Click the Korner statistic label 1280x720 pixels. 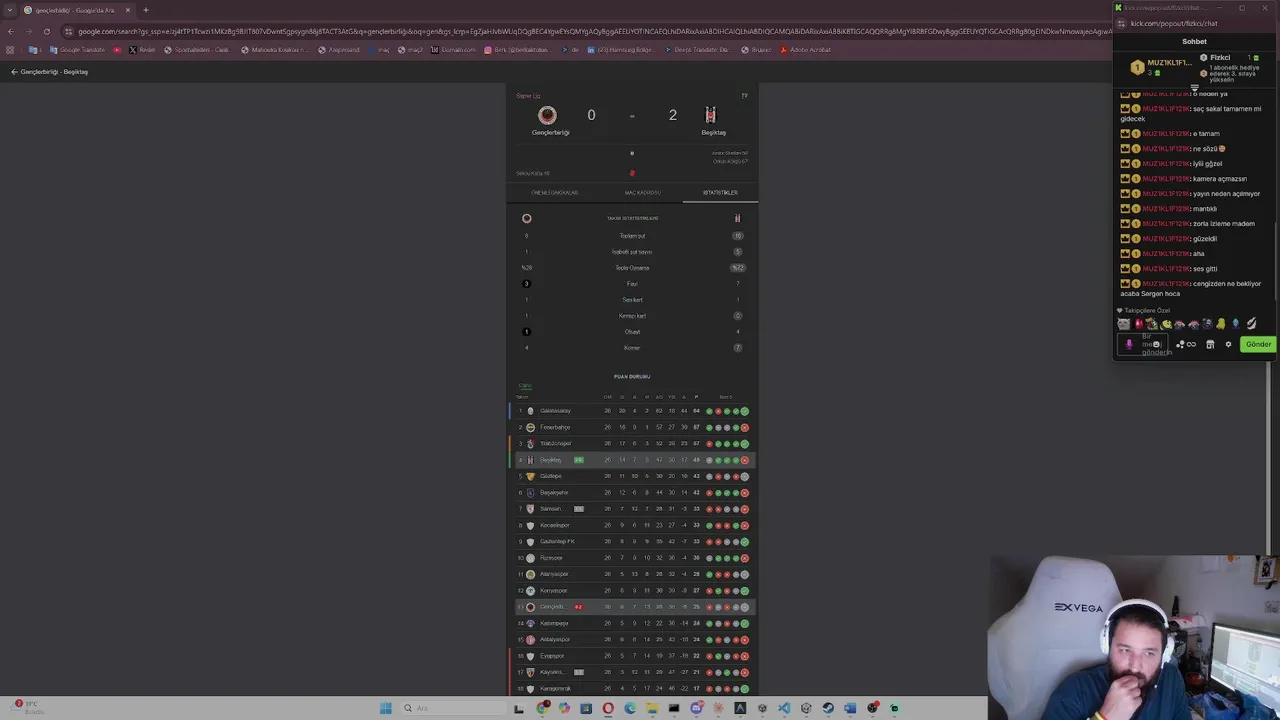(632, 348)
